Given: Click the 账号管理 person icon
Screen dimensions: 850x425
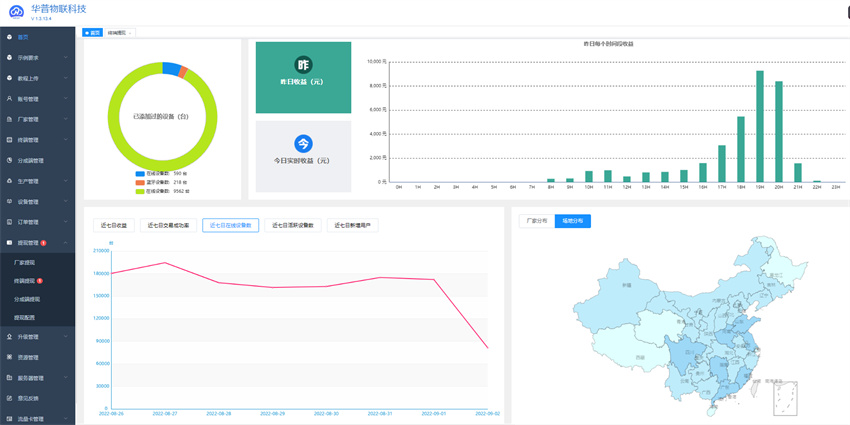Looking at the screenshot, I should [x=10, y=99].
